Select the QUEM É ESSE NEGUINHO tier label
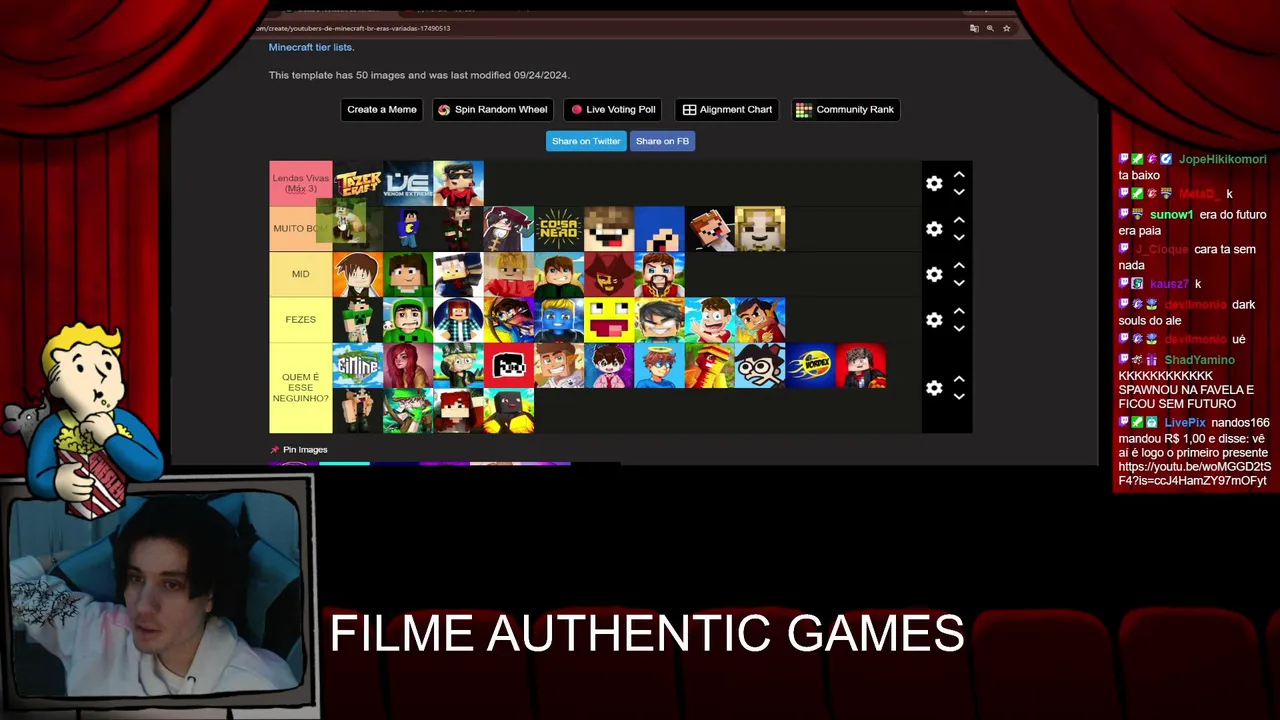 click(301, 388)
